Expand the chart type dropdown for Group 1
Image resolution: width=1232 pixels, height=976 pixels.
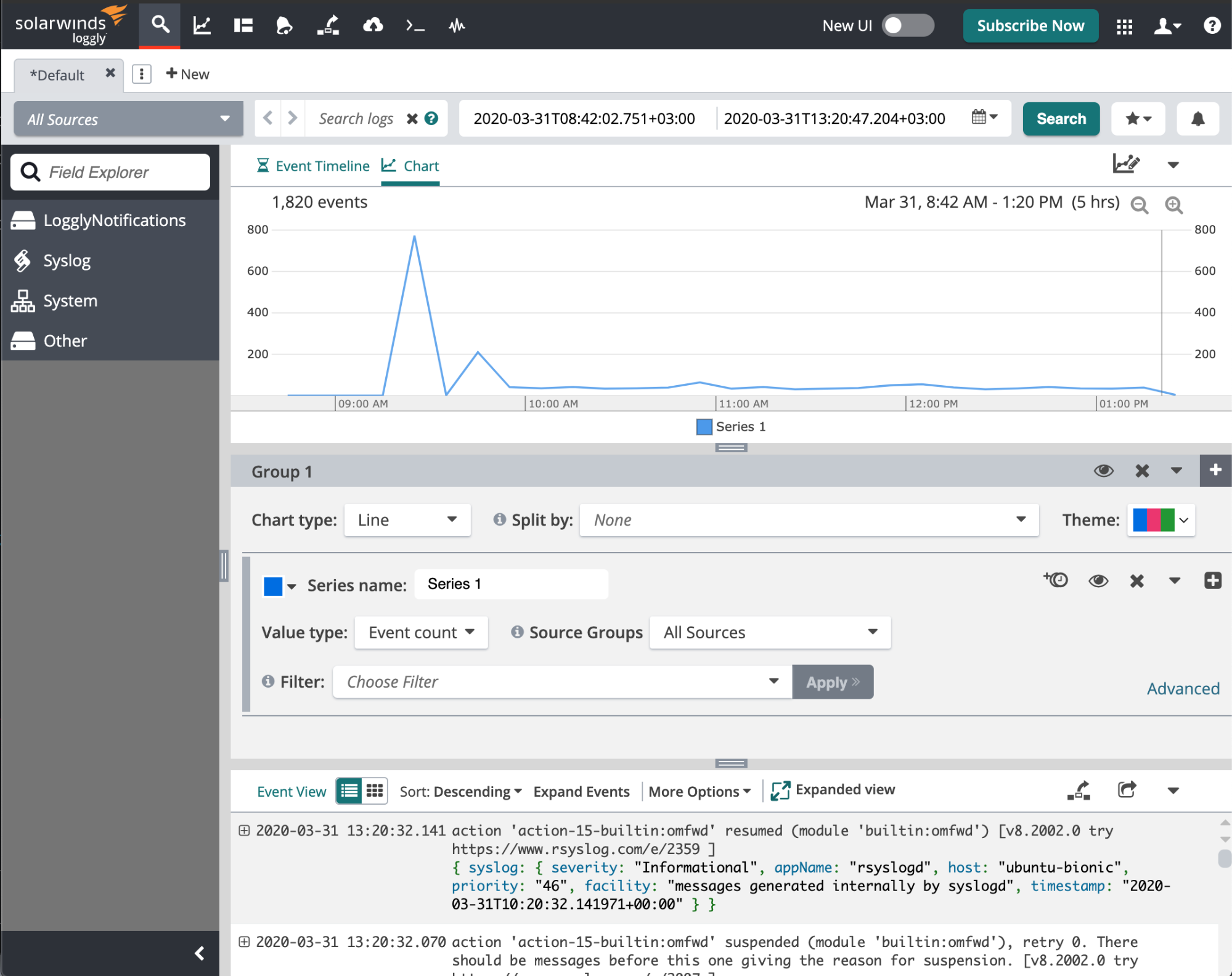pos(406,518)
